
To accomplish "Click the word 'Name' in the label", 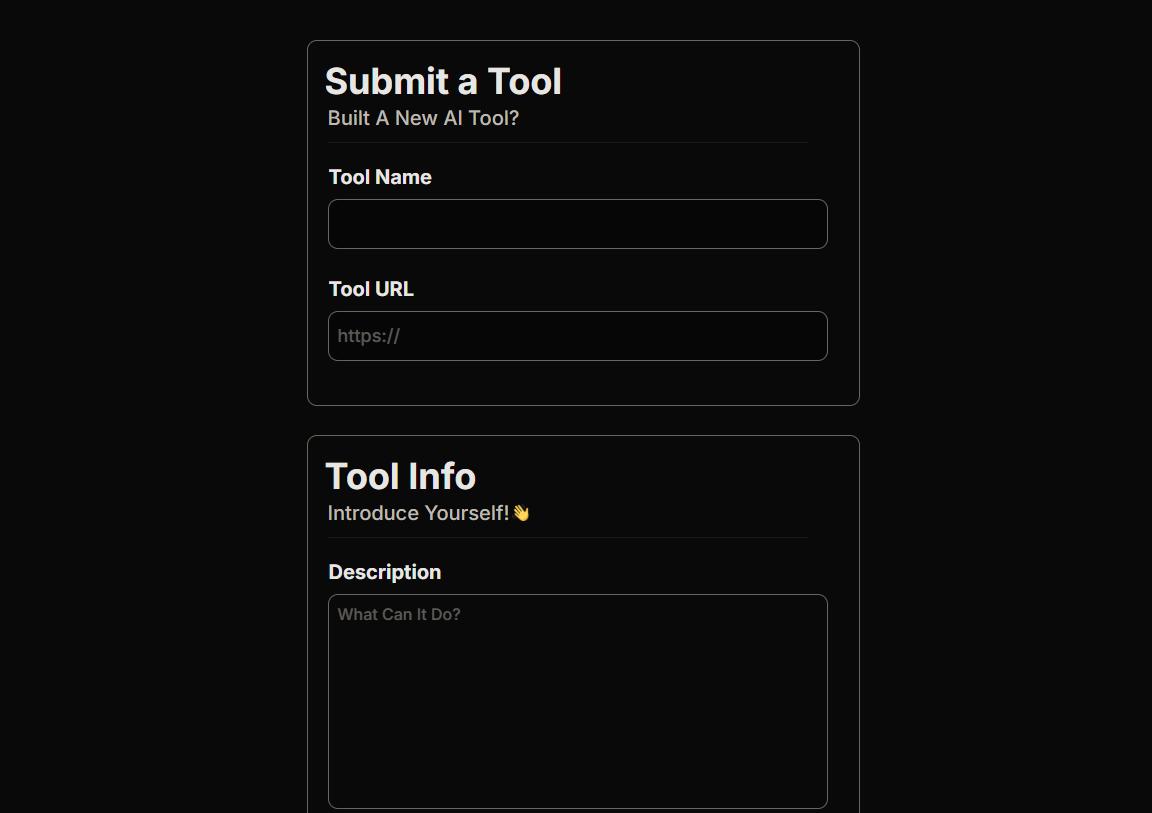I will [404, 177].
